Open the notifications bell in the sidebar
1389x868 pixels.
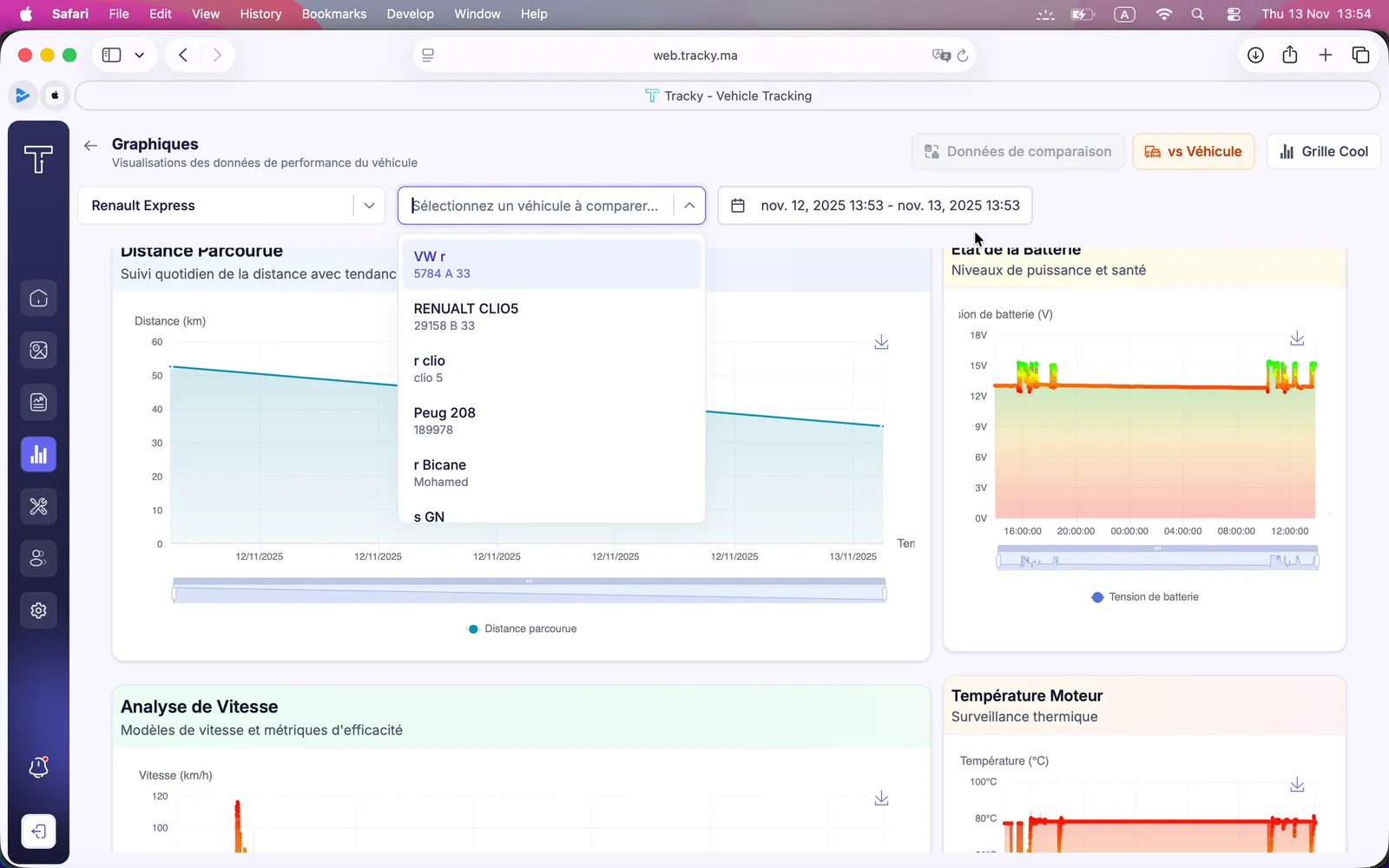tap(38, 767)
